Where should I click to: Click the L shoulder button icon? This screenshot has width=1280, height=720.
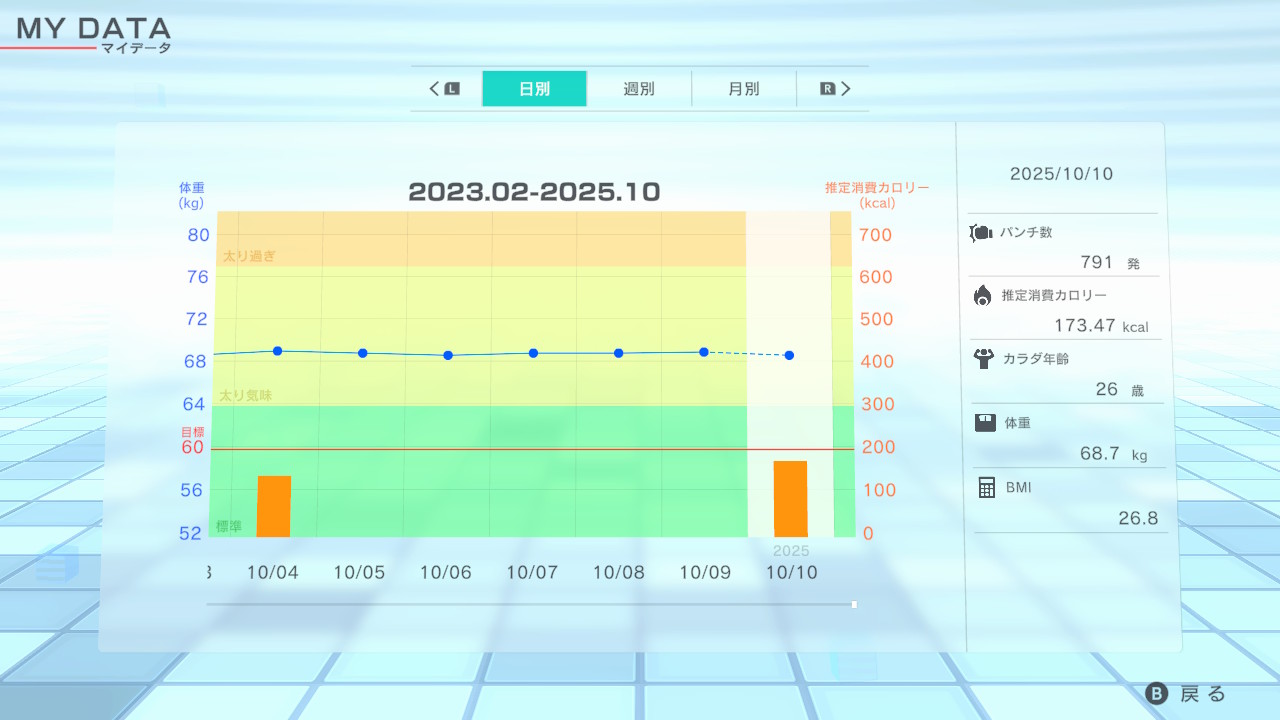[452, 88]
